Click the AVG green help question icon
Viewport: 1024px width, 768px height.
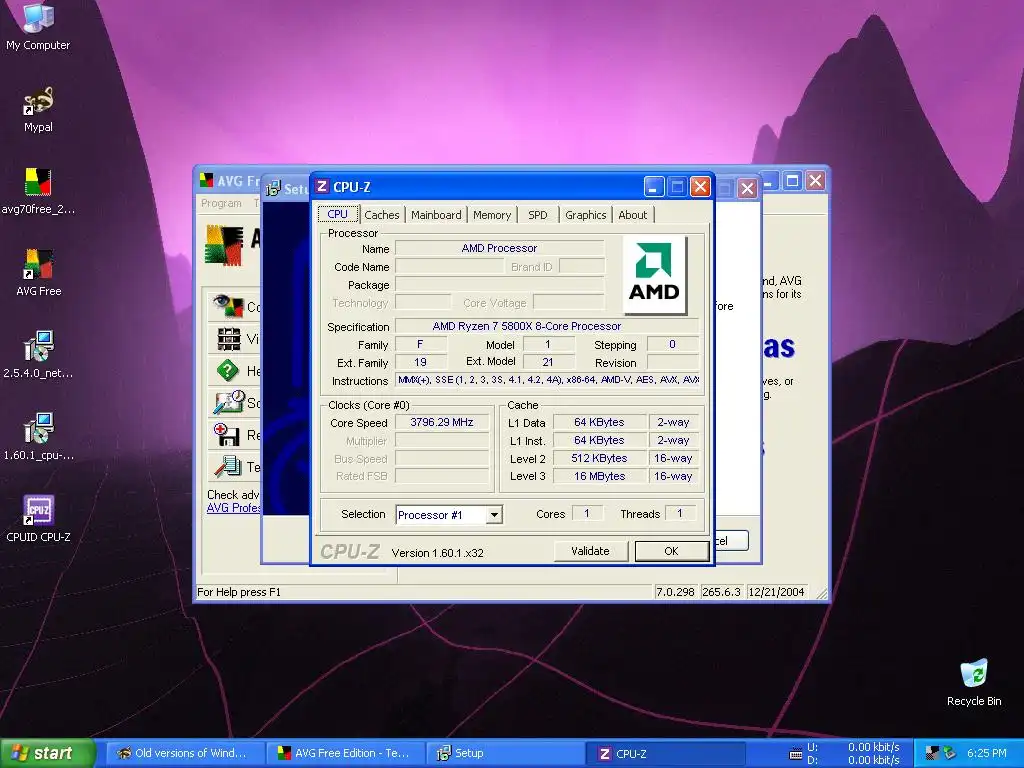coord(227,371)
